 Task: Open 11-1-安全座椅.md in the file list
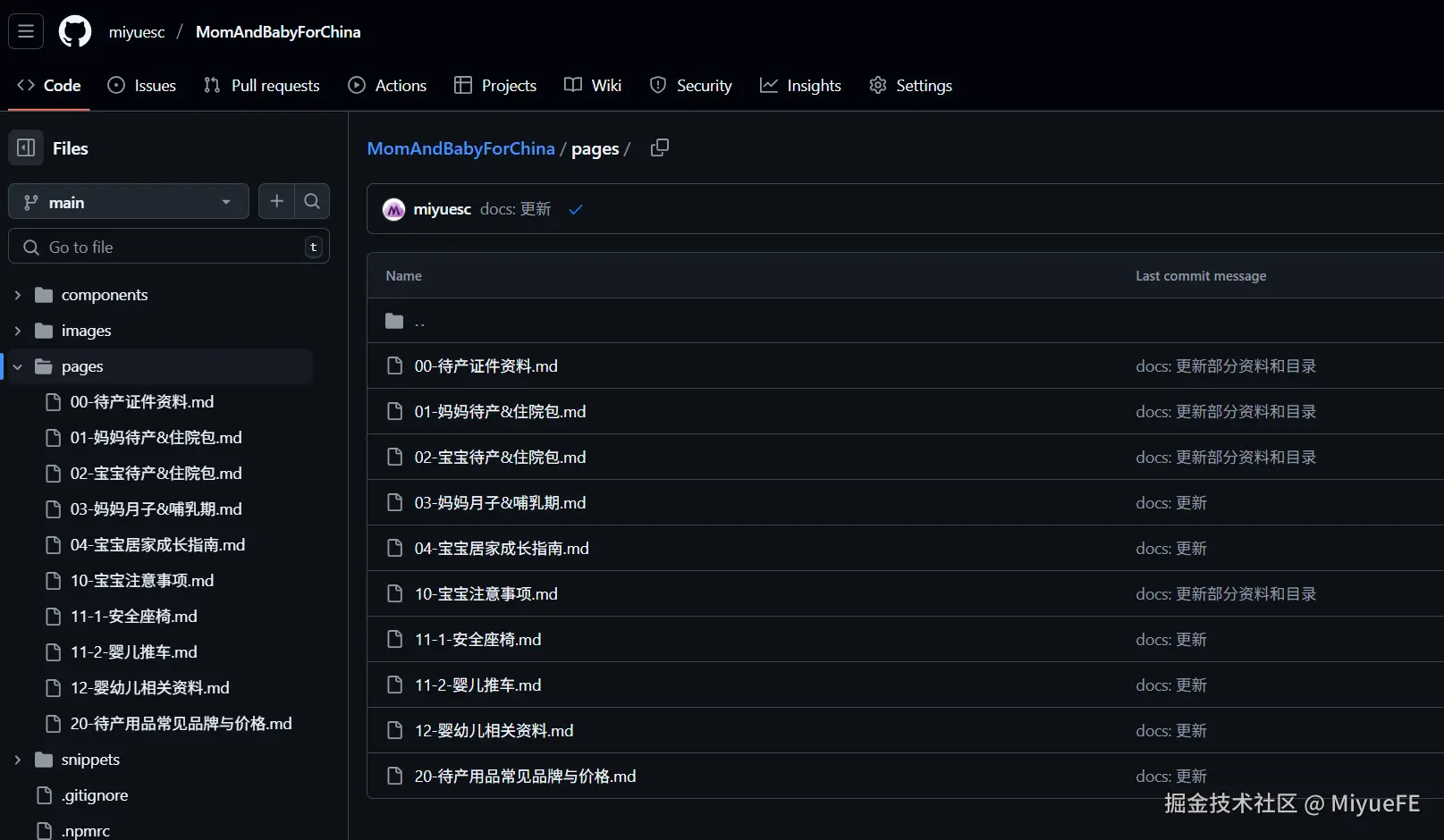click(477, 640)
